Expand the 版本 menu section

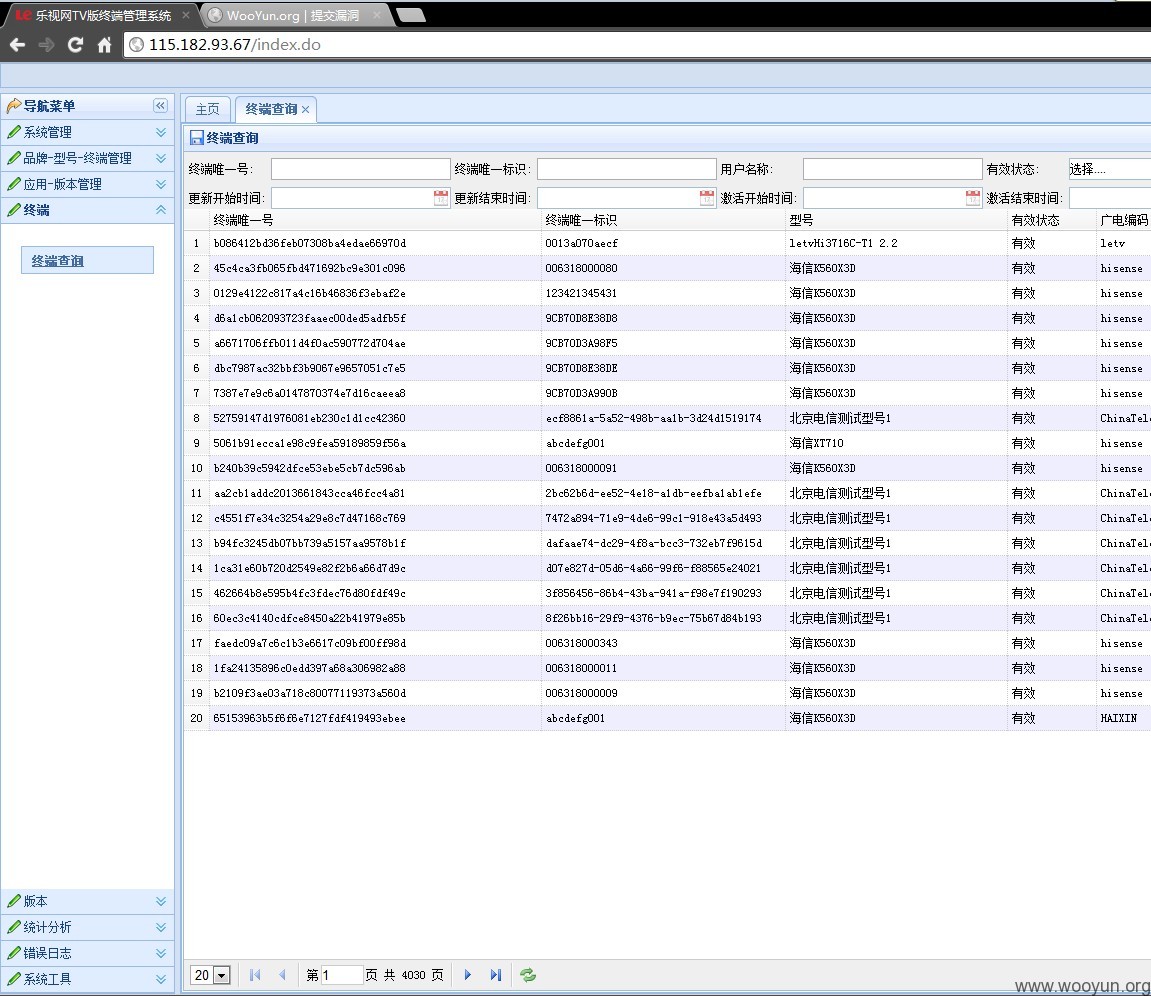[x=161, y=901]
